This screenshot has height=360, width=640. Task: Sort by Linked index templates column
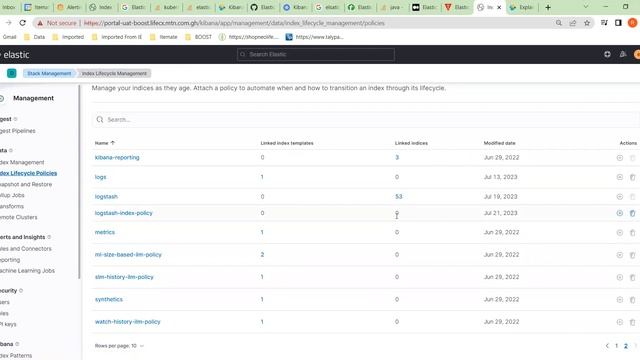[287, 143]
